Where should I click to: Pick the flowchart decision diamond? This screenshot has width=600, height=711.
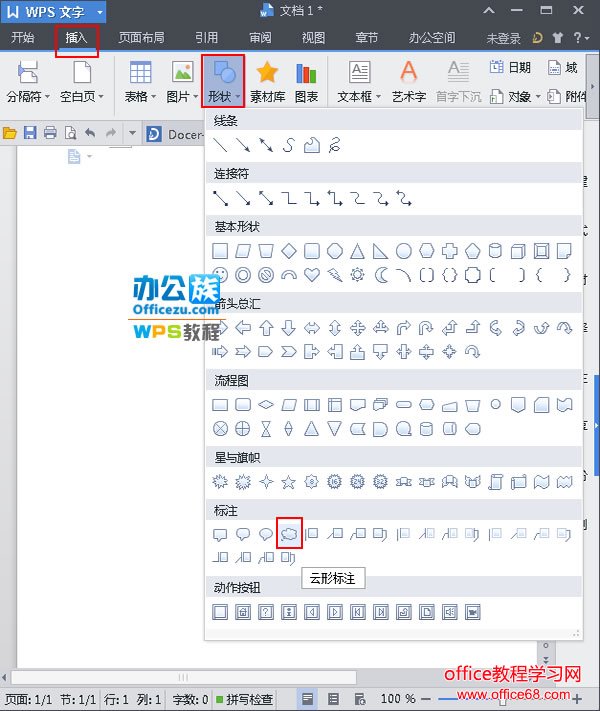coord(266,404)
